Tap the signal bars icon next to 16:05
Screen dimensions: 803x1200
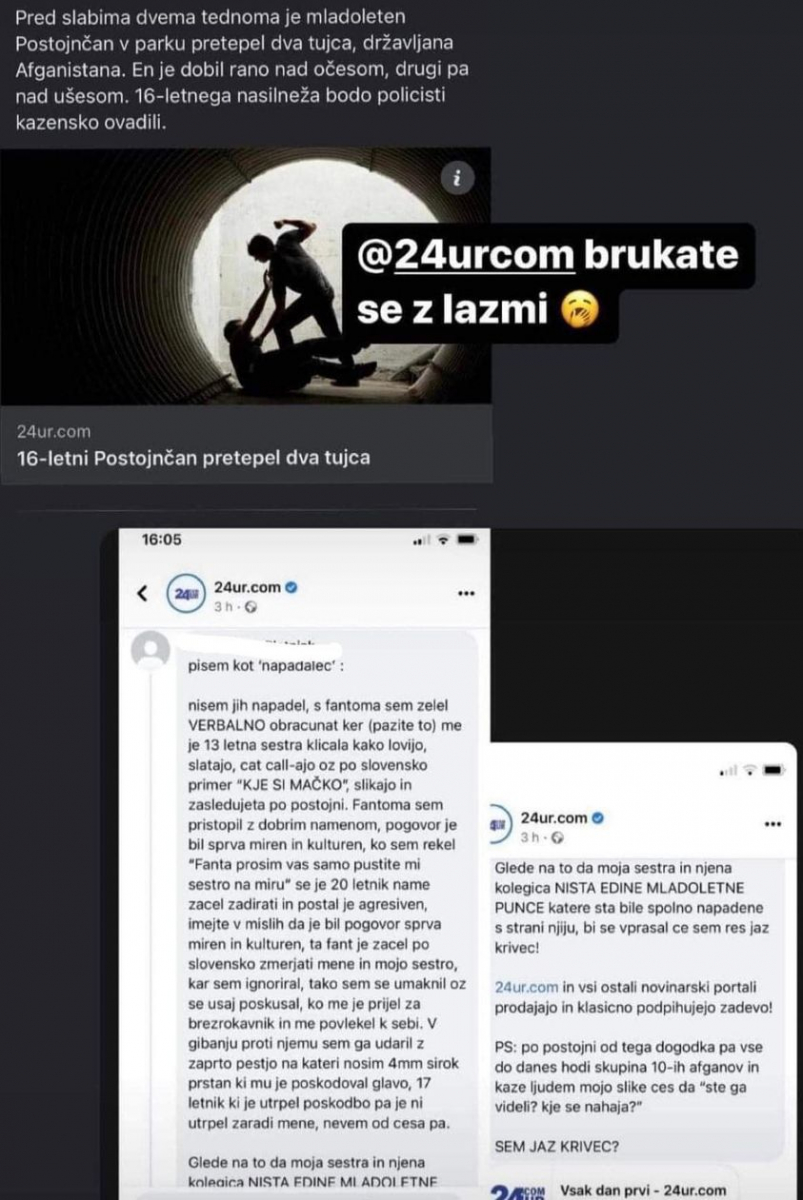tap(420, 541)
